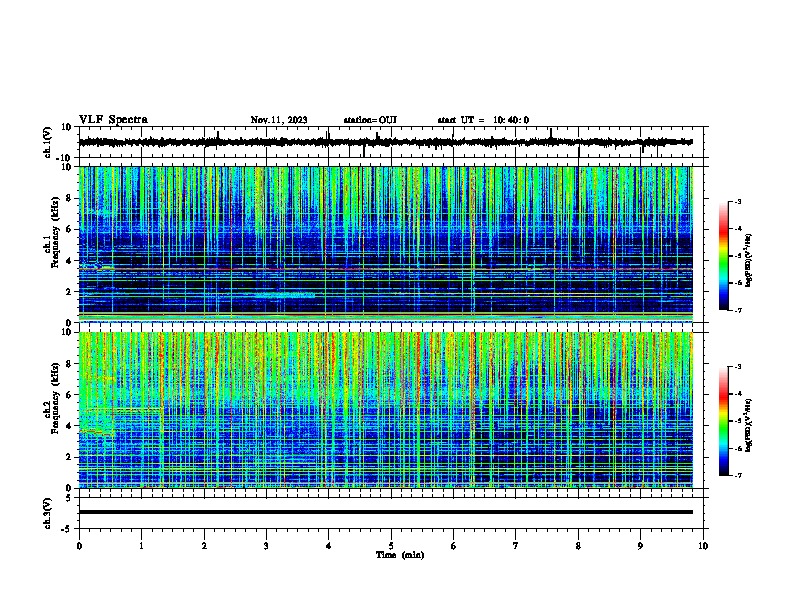
Task: Click the "6" tick on ch.1 frequency axis
Action: pos(69,229)
